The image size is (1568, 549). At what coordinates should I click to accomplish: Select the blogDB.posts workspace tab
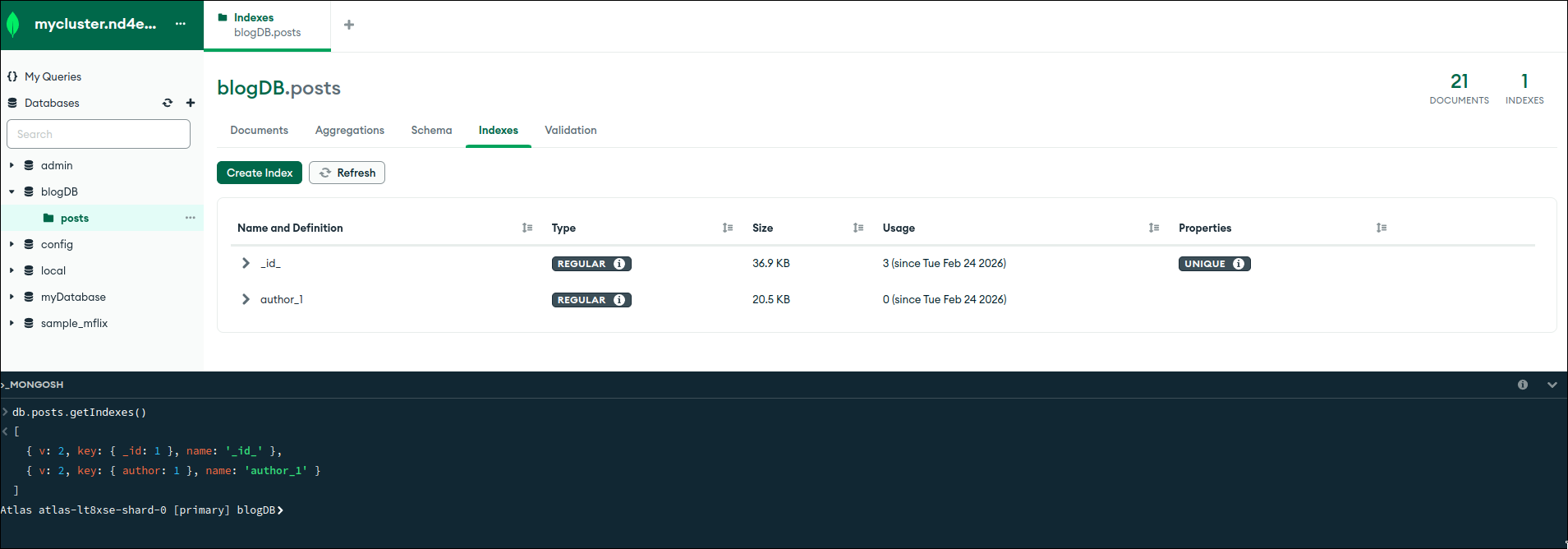point(267,25)
